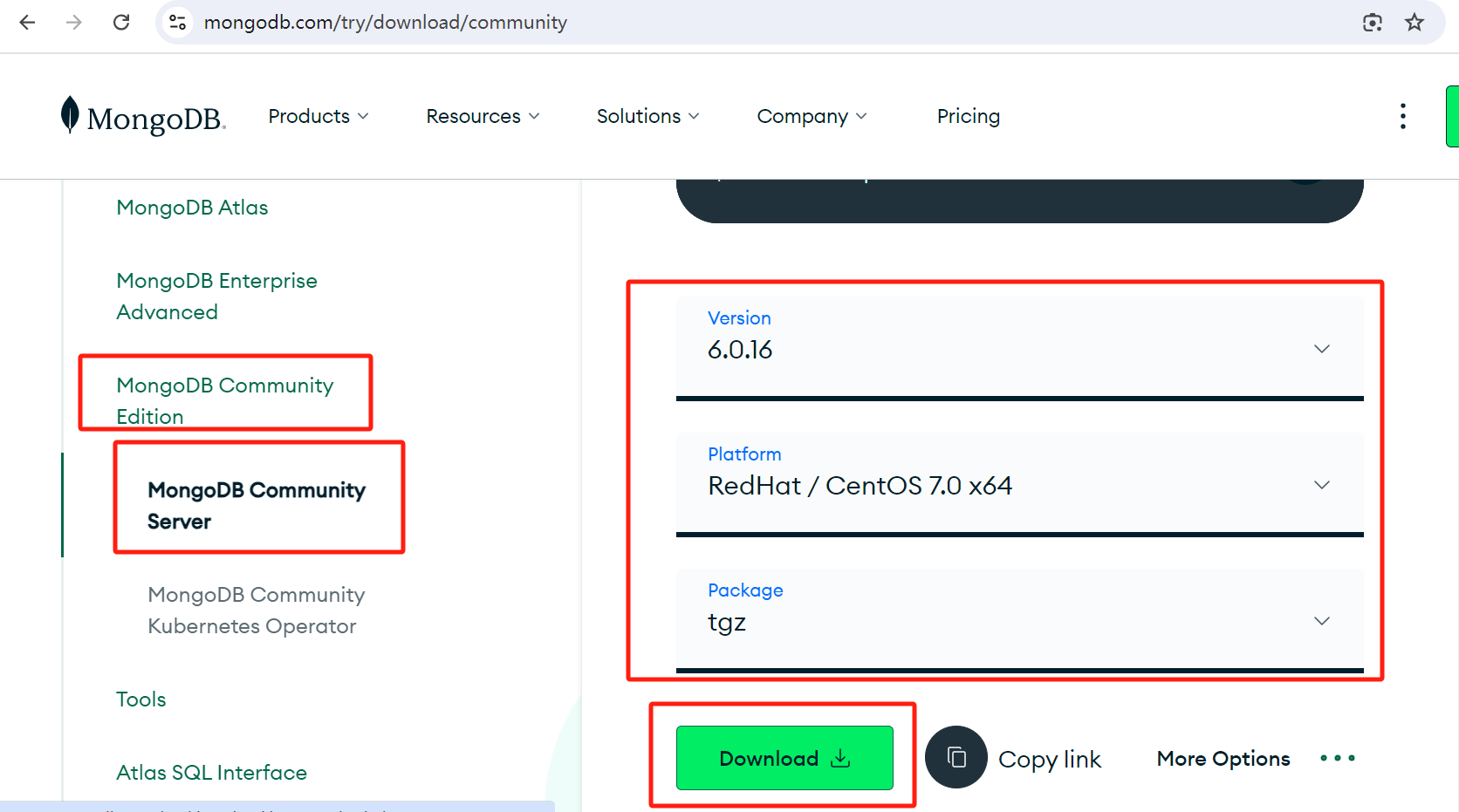Screen dimensions: 1459x812
Task: Expand the Company menu
Action: point(812,116)
